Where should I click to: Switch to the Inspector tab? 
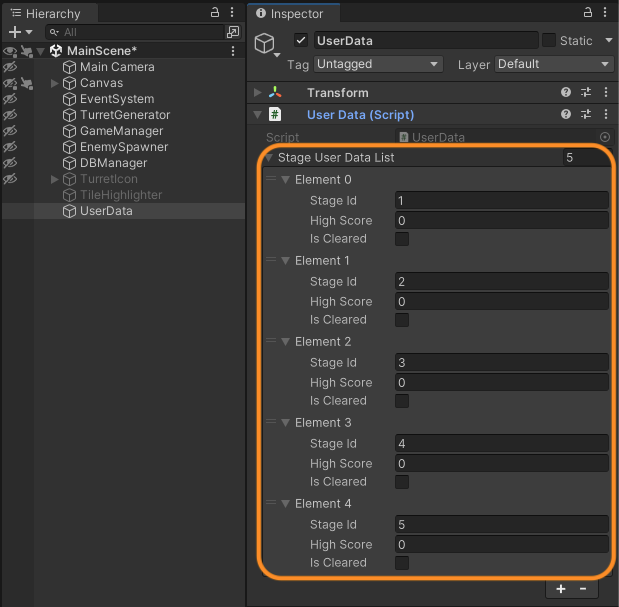[x=293, y=14]
